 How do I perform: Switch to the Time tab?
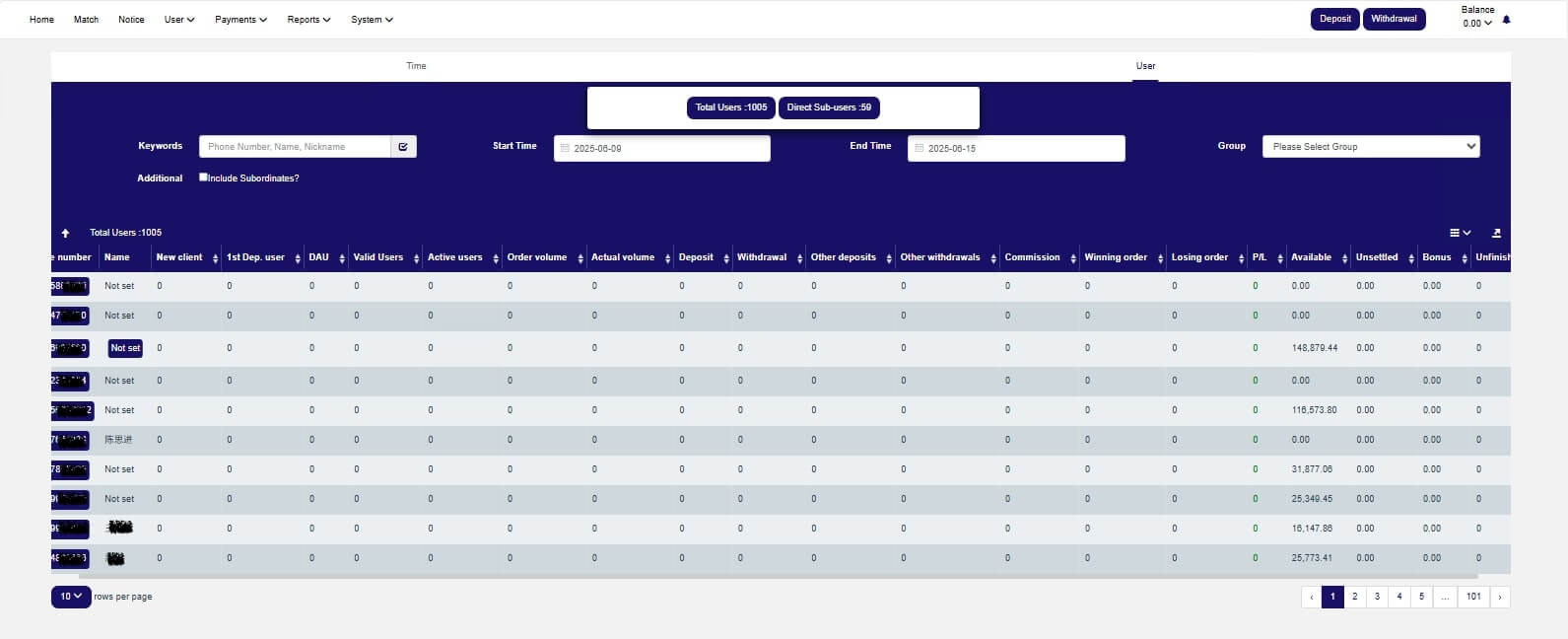[416, 66]
